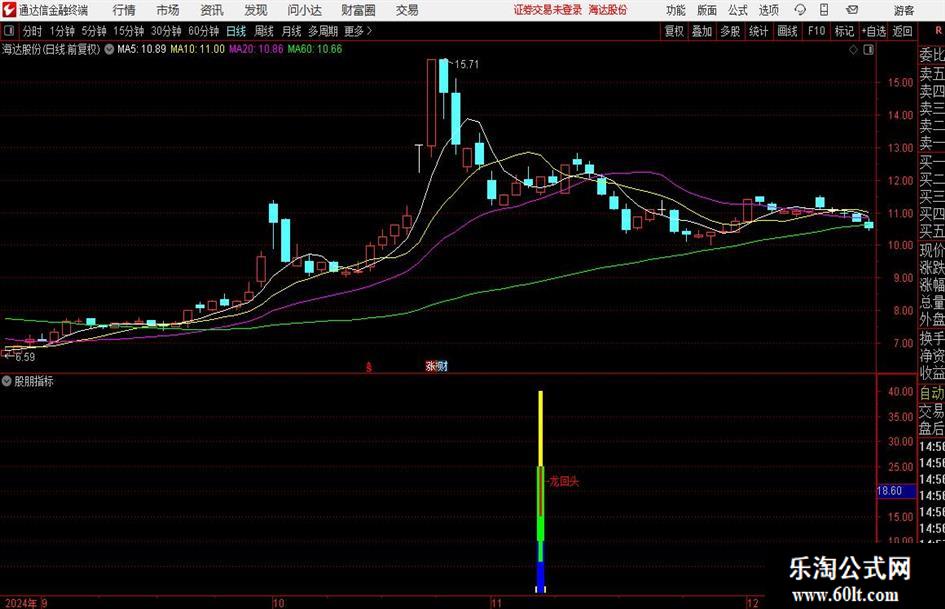Open the 交易 menu
Viewport: 945px width, 609px height.
pyautogui.click(x=407, y=10)
